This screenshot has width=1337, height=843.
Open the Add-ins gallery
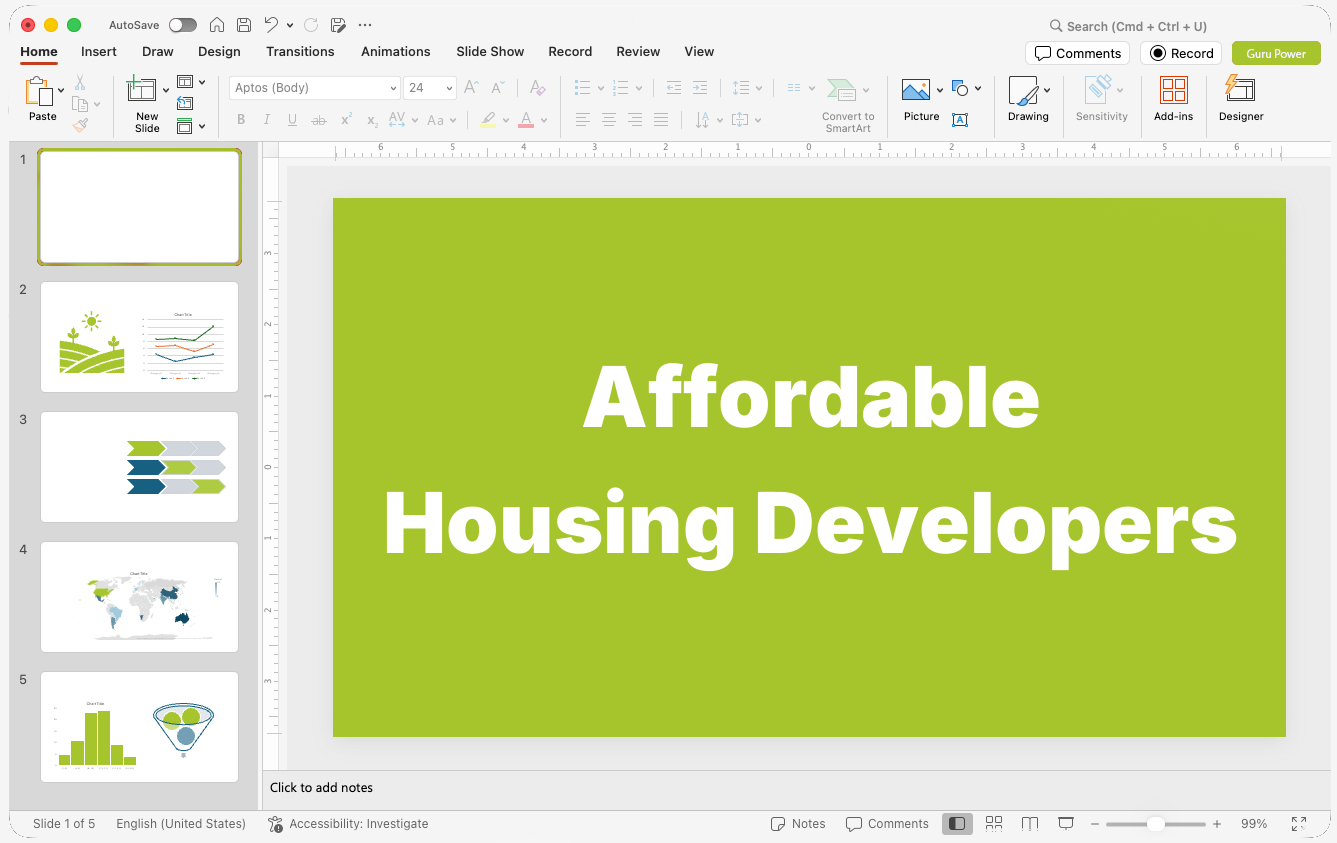point(1173,100)
